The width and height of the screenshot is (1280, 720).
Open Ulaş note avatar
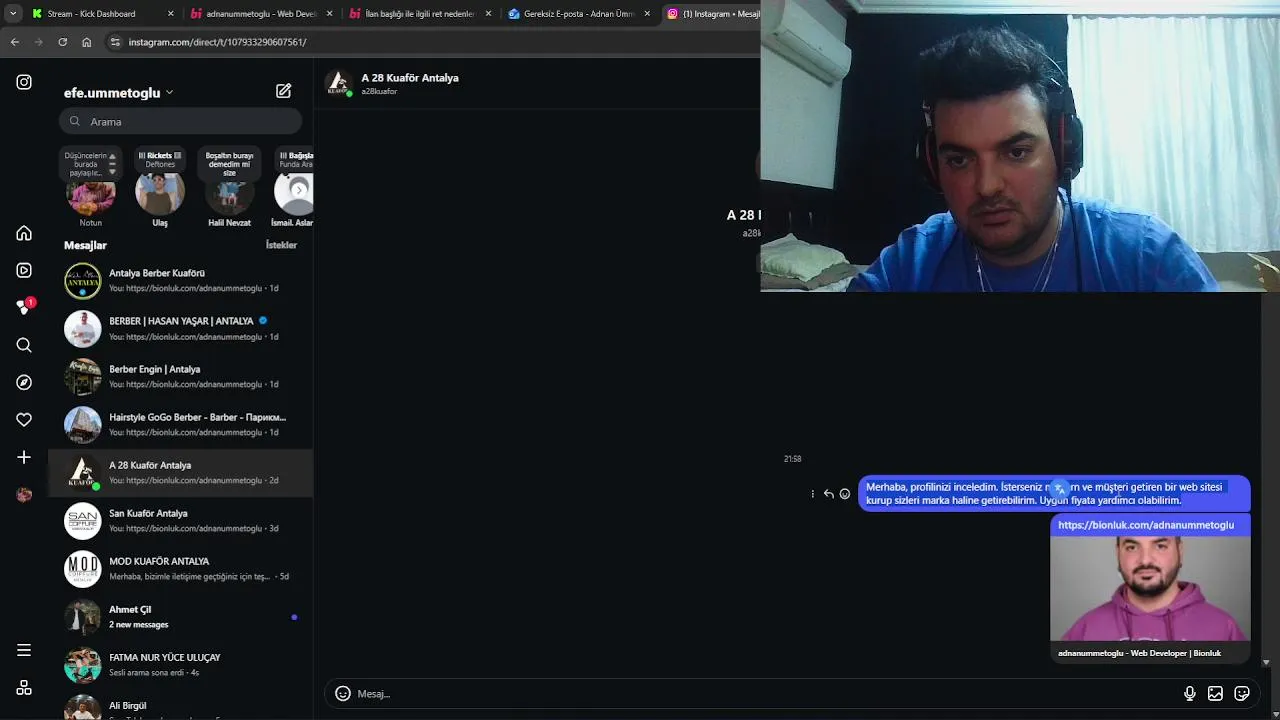click(x=160, y=194)
